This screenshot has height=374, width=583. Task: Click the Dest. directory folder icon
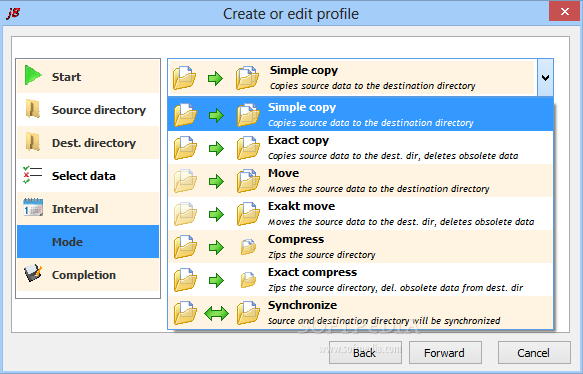[x=33, y=142]
